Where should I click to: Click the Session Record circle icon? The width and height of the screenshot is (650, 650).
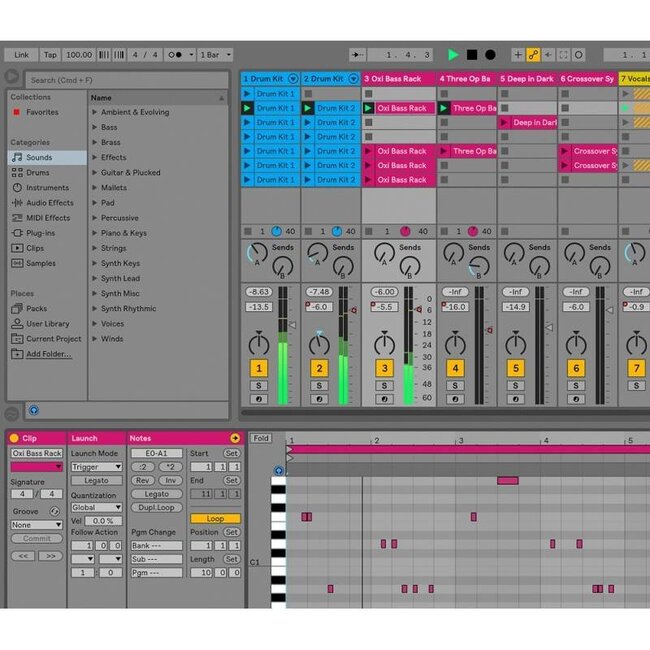coord(579,55)
